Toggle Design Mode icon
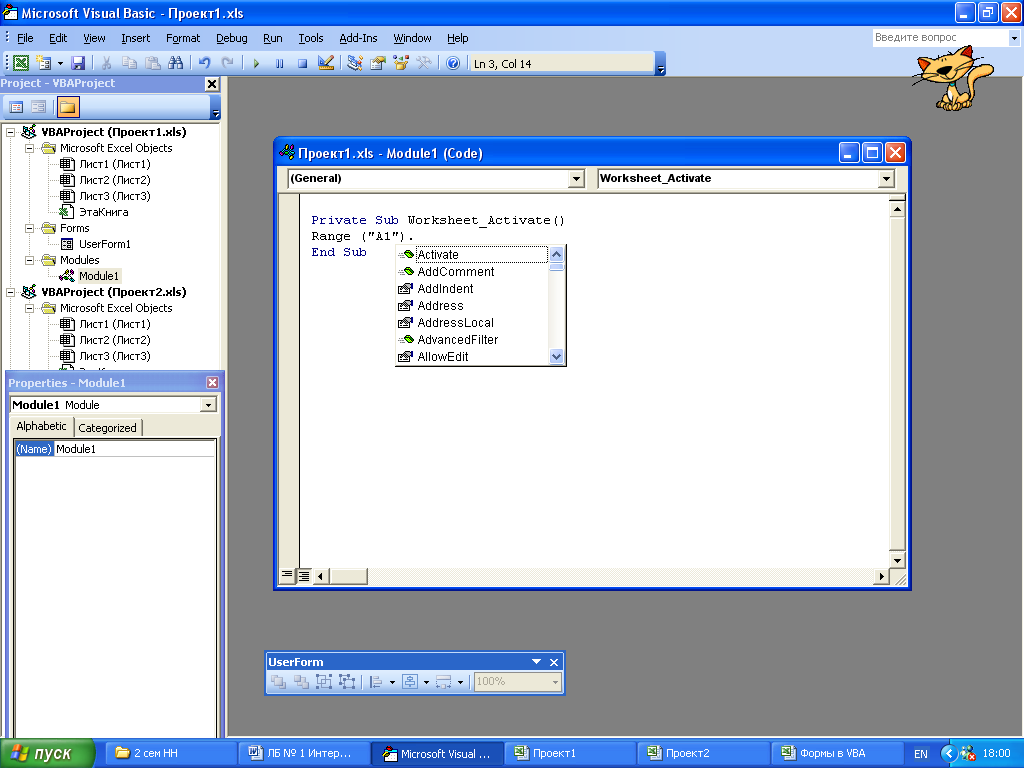Viewport: 1024px width, 768px height. [x=325, y=63]
